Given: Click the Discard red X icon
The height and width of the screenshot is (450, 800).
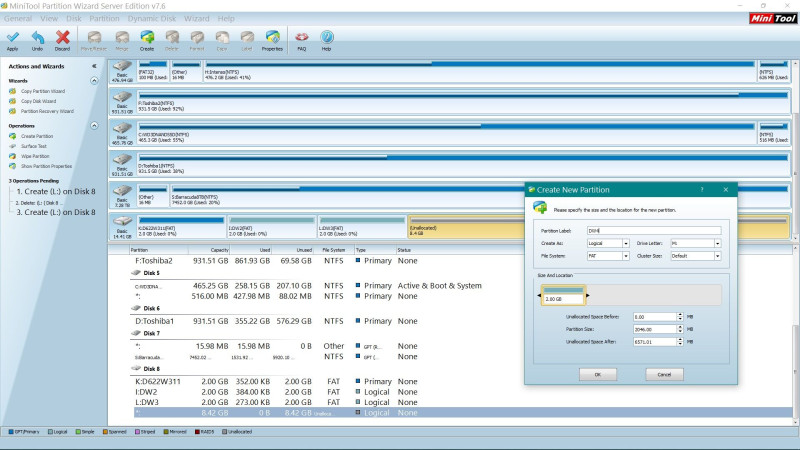Looking at the screenshot, I should [x=62, y=38].
